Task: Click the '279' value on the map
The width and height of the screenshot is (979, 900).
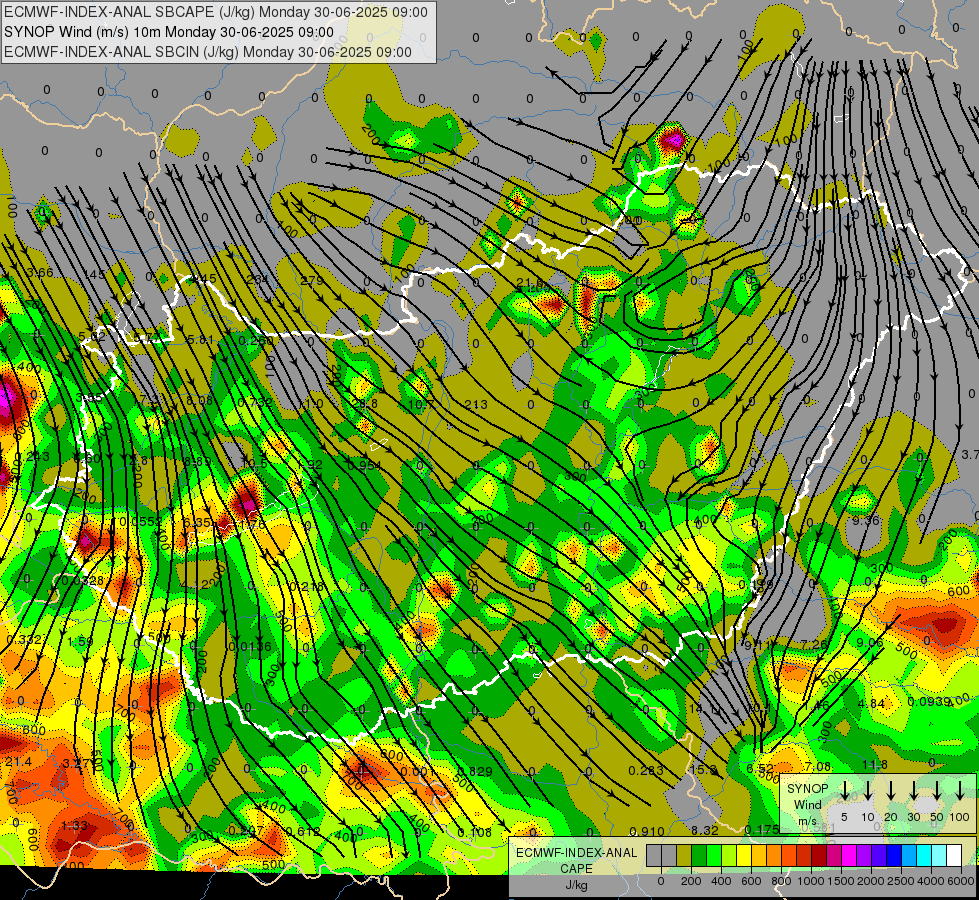Action: (x=312, y=280)
